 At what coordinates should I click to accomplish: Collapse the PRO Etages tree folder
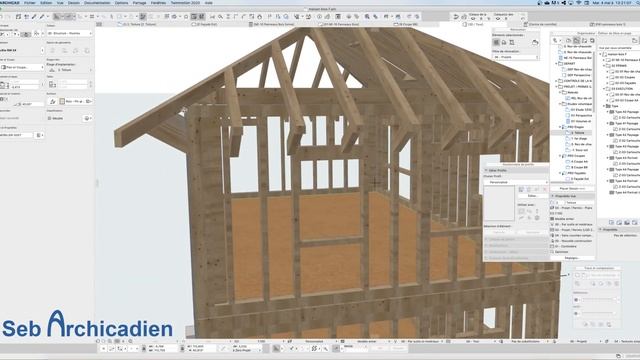point(560,127)
